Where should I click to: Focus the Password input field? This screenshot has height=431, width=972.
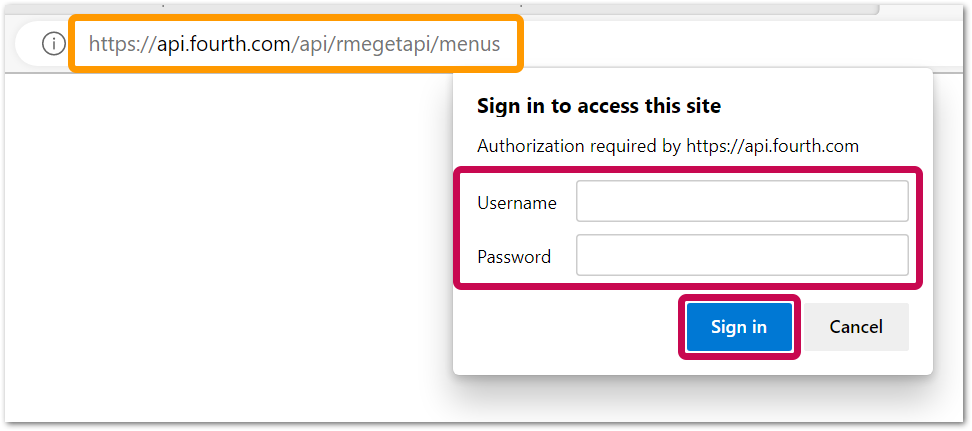coord(742,255)
